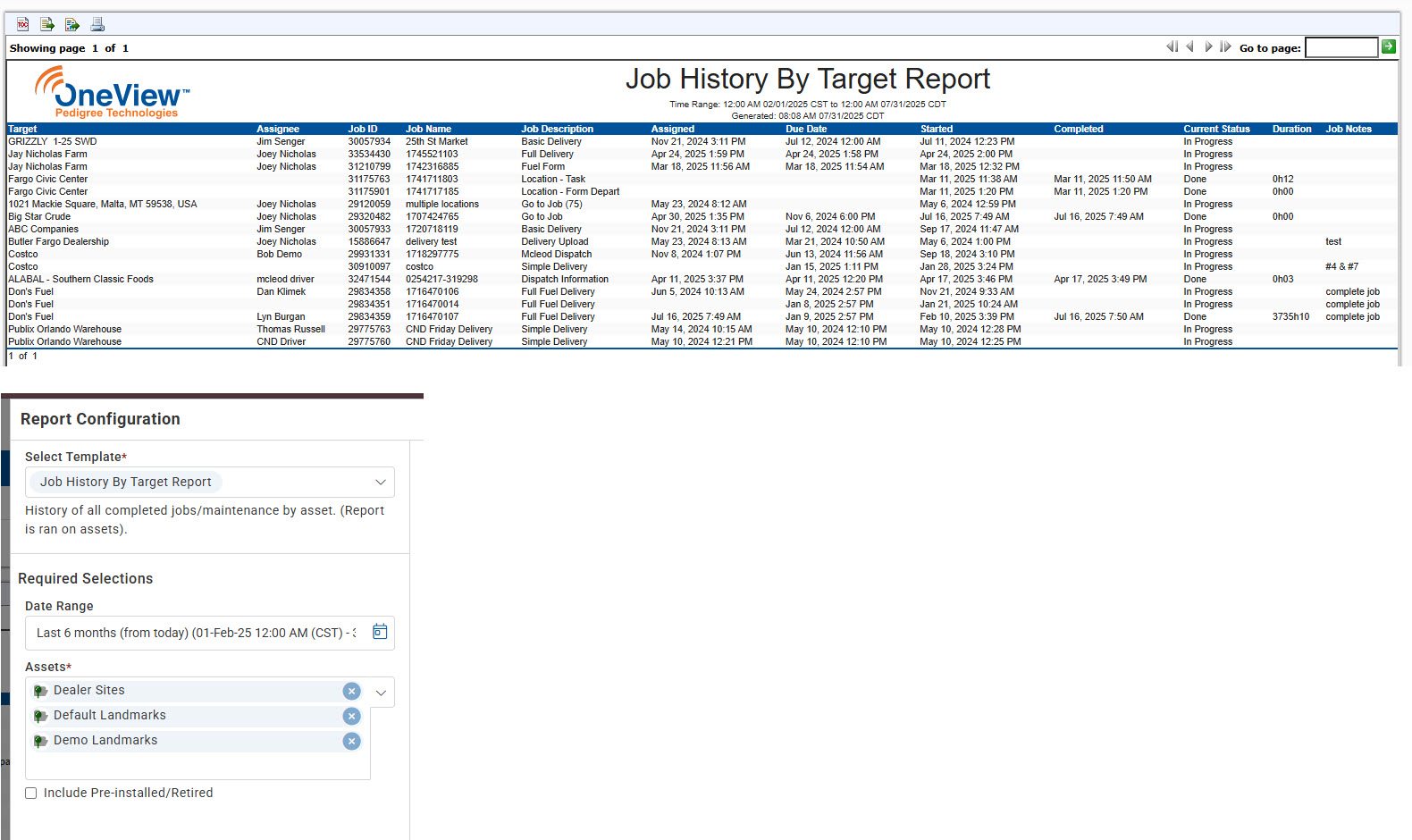Expand the Assets dropdown chevron
The height and width of the screenshot is (840, 1412).
point(381,693)
